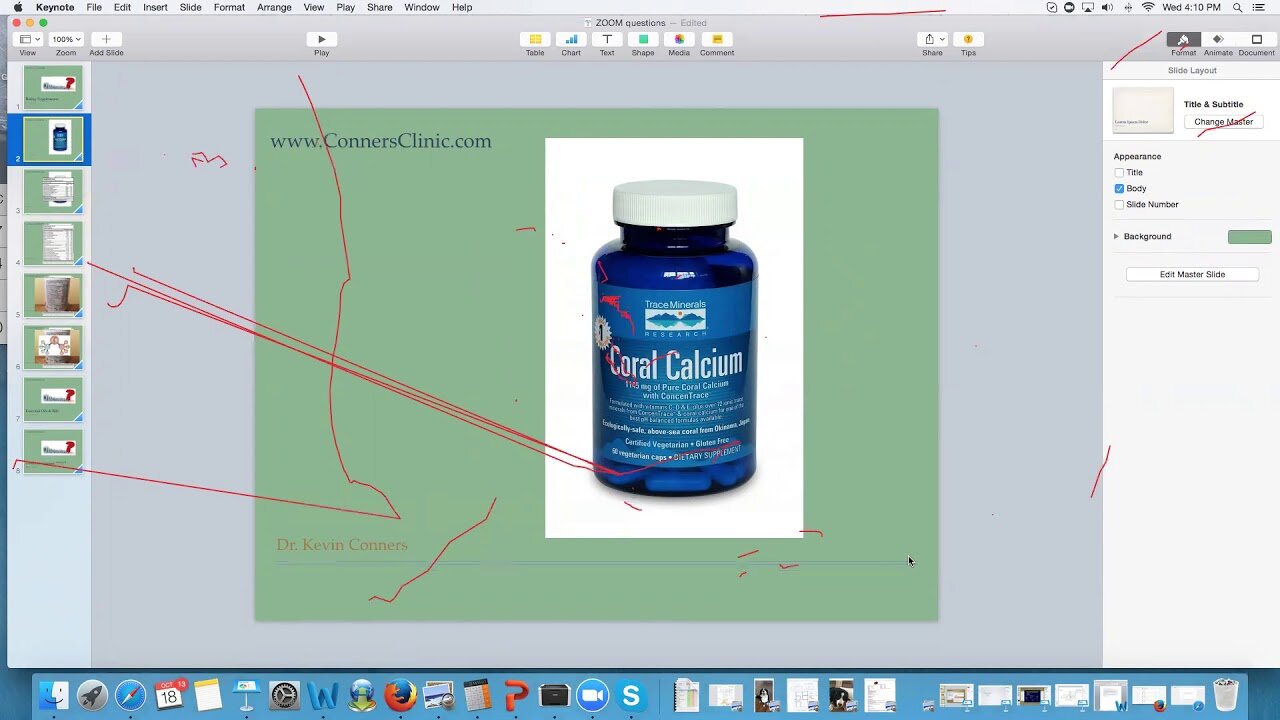Expand the Background disclosure triangle
The width and height of the screenshot is (1280, 720).
(x=1116, y=236)
